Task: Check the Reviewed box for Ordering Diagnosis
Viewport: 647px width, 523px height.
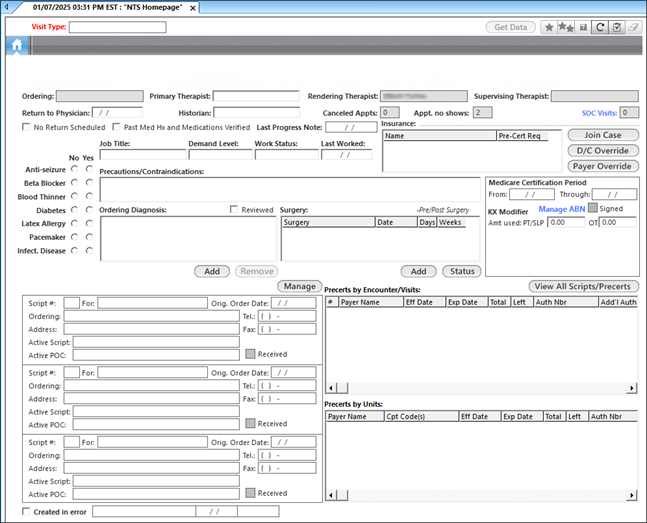Action: [234, 210]
